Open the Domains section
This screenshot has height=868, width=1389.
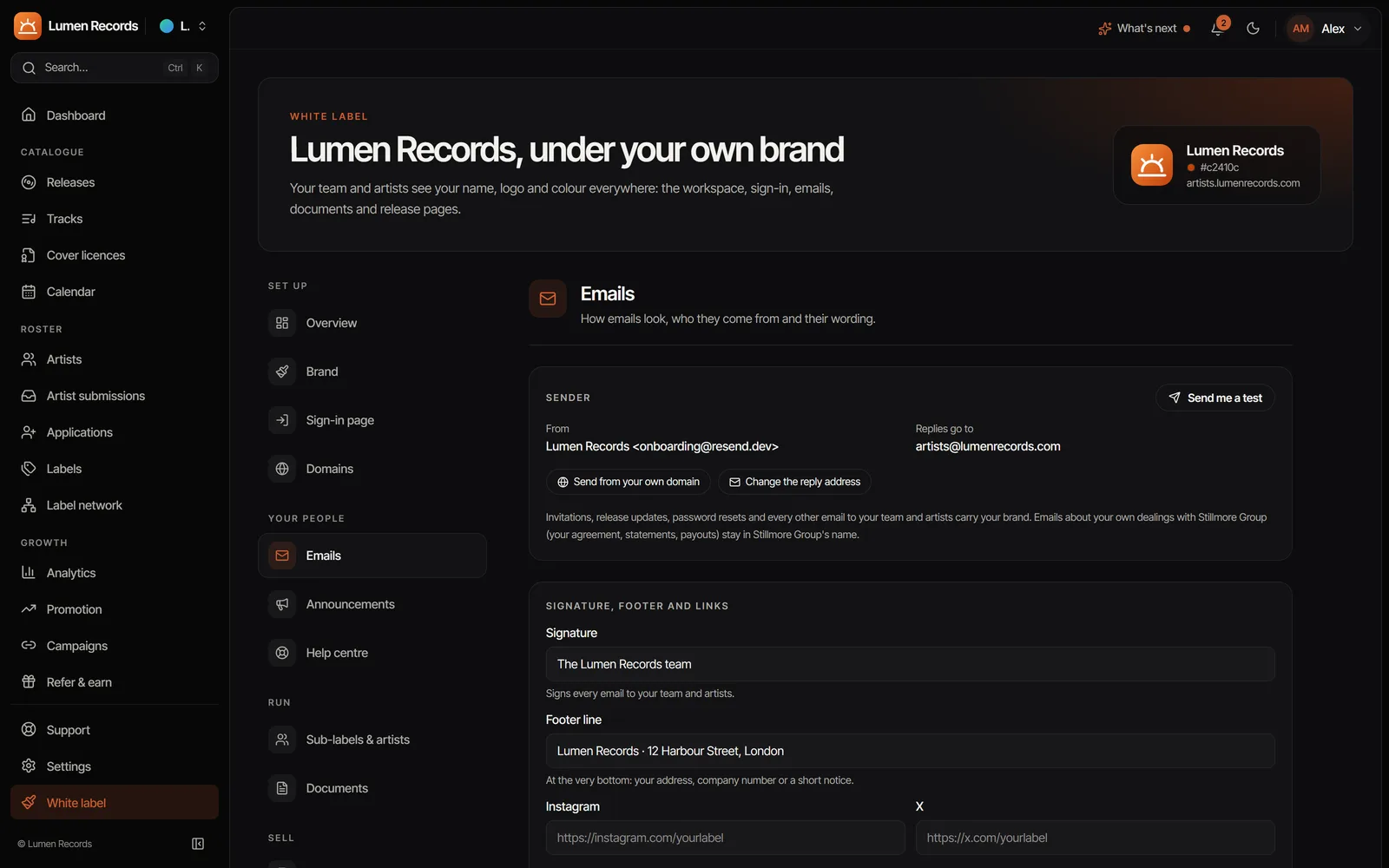point(372,469)
